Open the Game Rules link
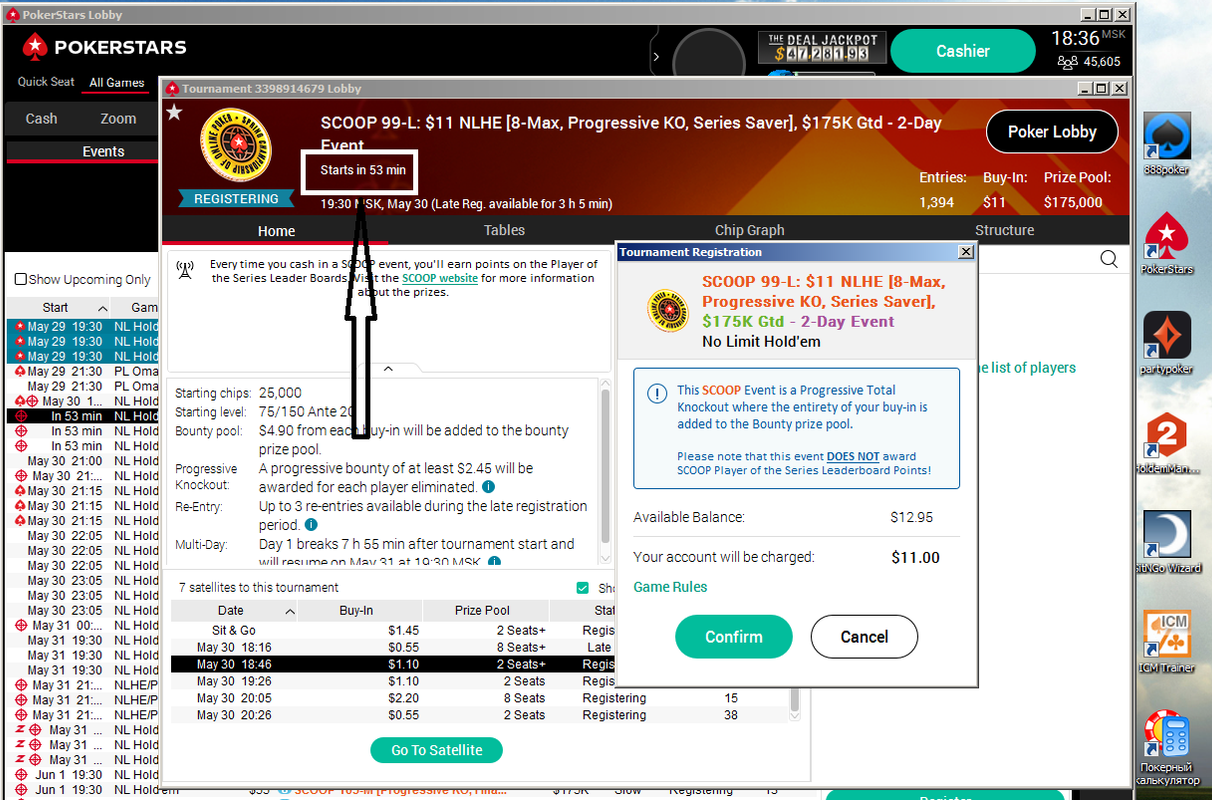The image size is (1212, 800). click(x=670, y=587)
